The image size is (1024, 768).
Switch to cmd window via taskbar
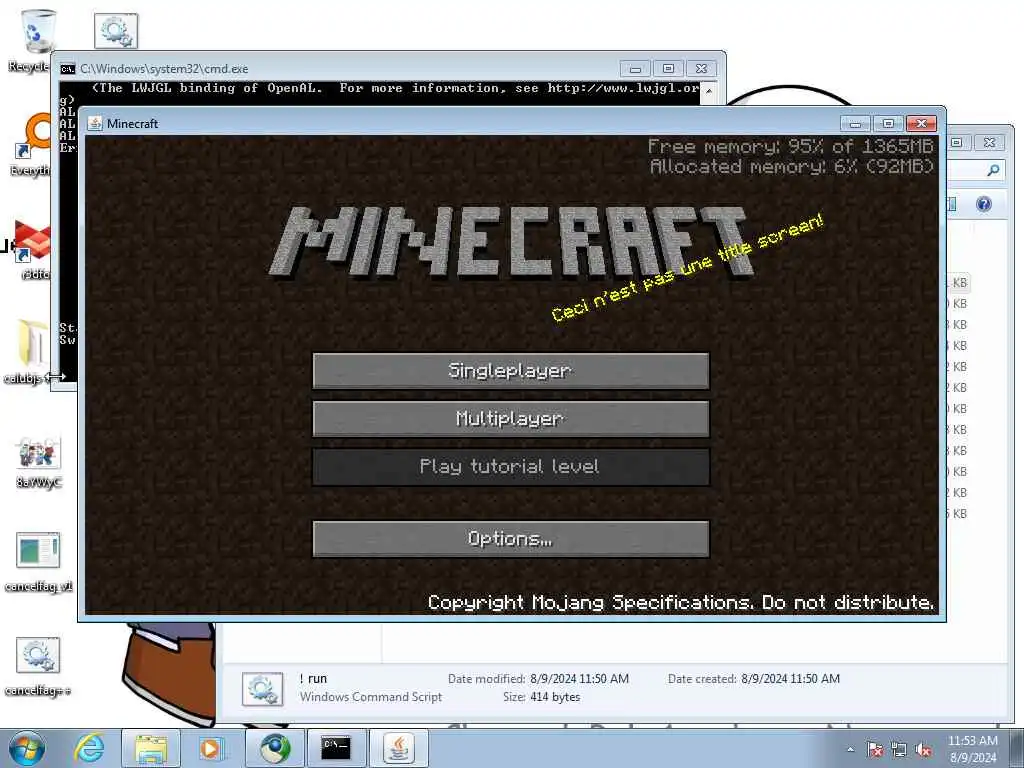pyautogui.click(x=336, y=748)
